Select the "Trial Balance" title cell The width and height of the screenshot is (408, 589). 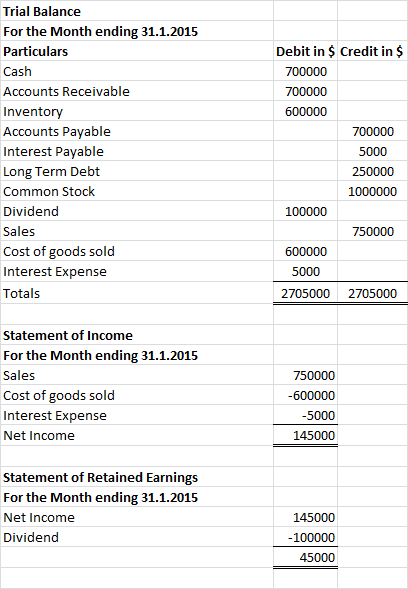coord(42,11)
